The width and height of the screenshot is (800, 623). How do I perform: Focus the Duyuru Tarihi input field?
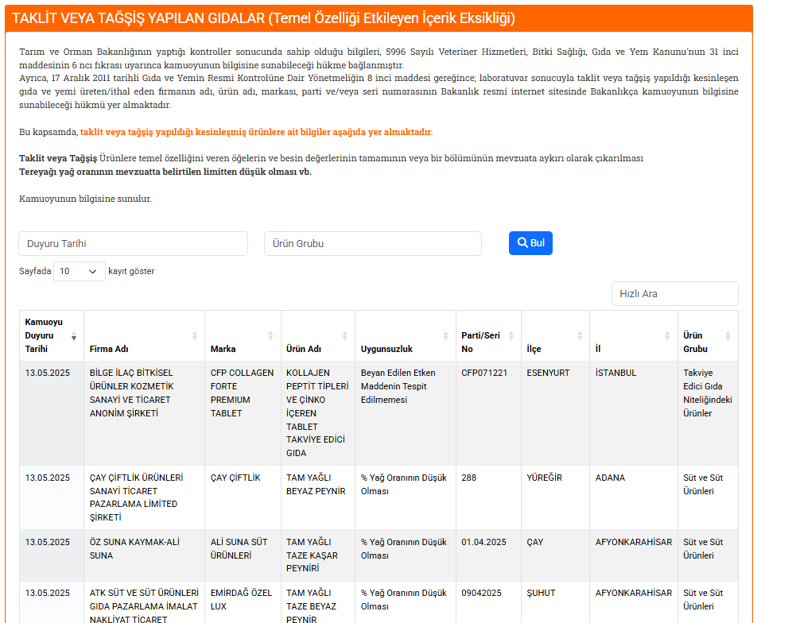tap(133, 243)
